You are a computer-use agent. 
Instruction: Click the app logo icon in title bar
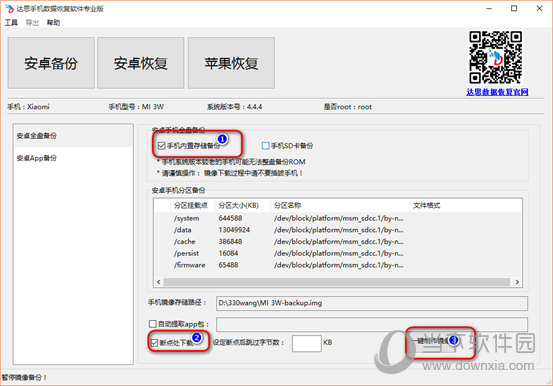coord(9,8)
